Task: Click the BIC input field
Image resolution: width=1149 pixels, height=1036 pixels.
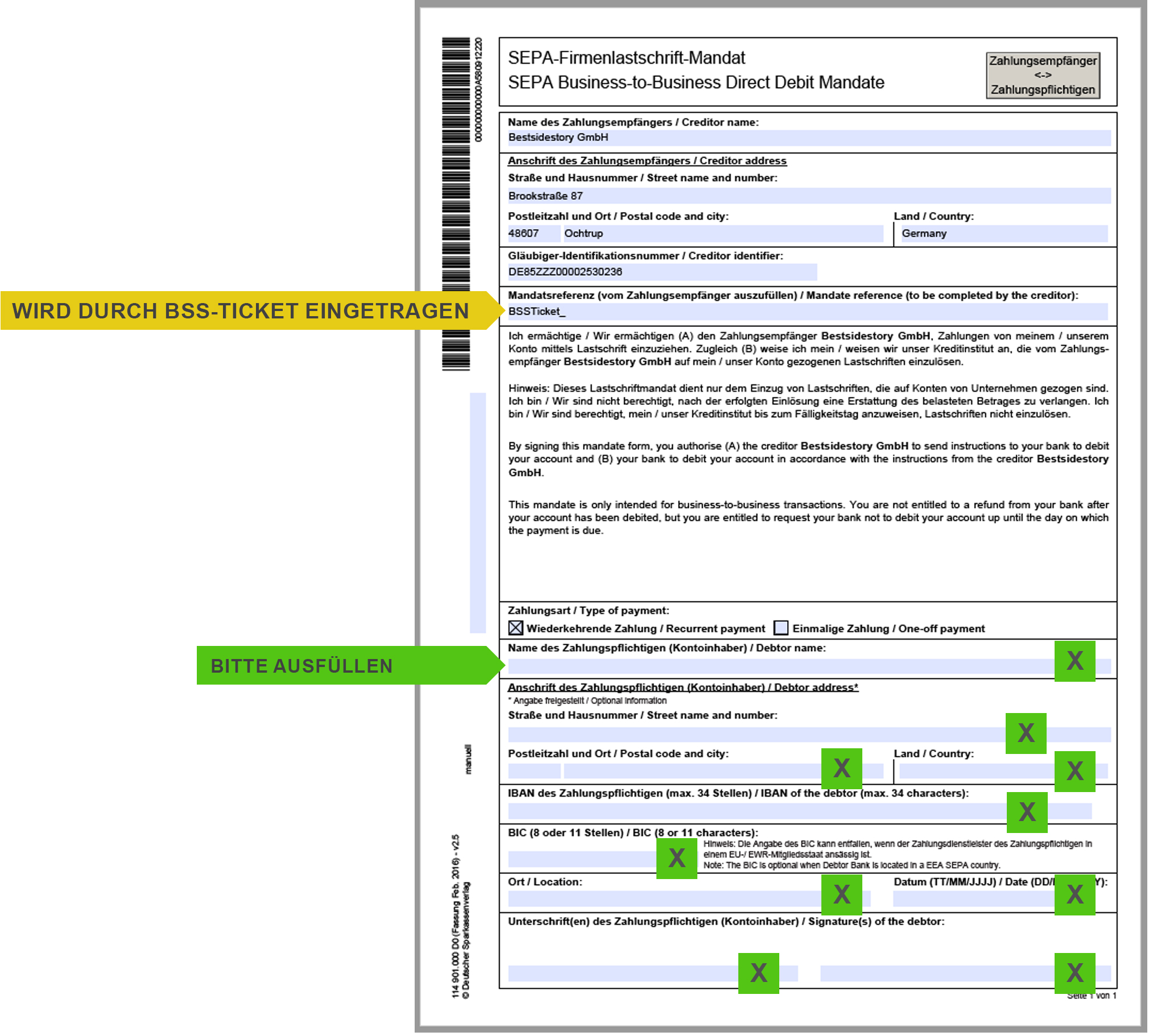Action: point(604,860)
